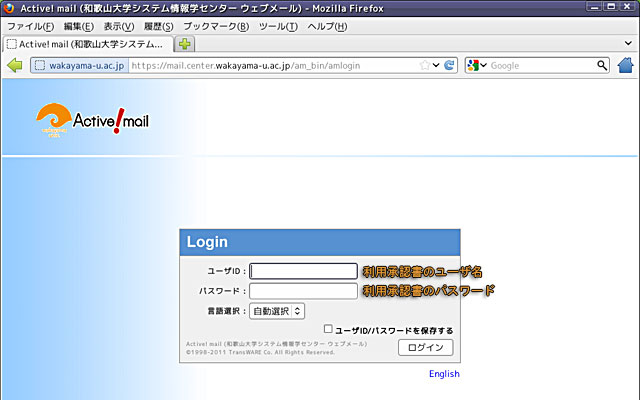The image size is (640, 400).
Task: Open the 履歴(S) menu
Action: 158,27
